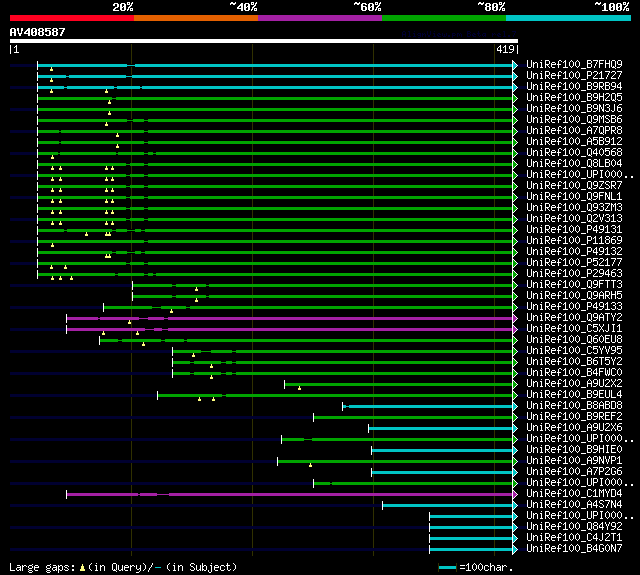Open the UniRef100_Q84Y92 label
The width and height of the screenshot is (640, 575).
[574, 527]
